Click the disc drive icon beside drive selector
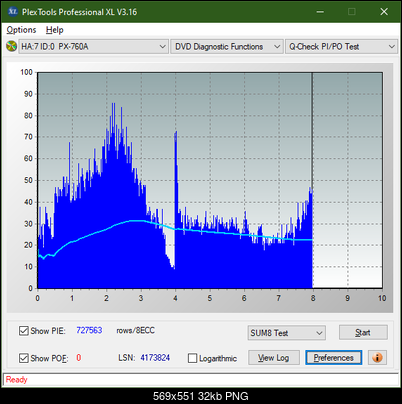Image resolution: width=402 pixels, height=404 pixels. (11, 46)
